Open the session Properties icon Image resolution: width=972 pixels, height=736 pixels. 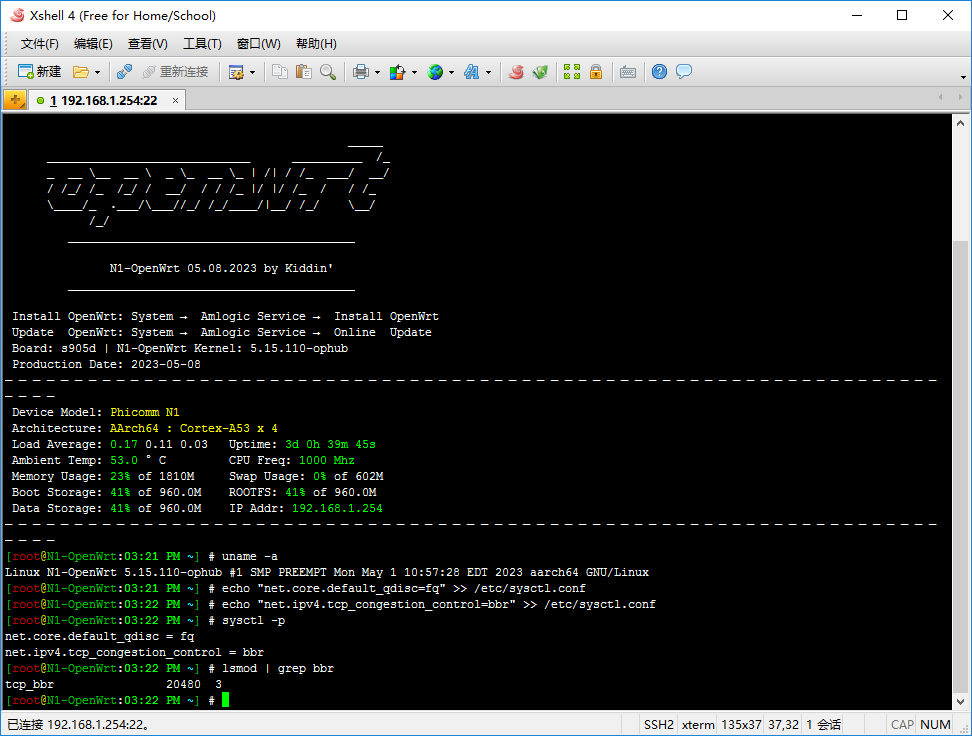[x=236, y=73]
